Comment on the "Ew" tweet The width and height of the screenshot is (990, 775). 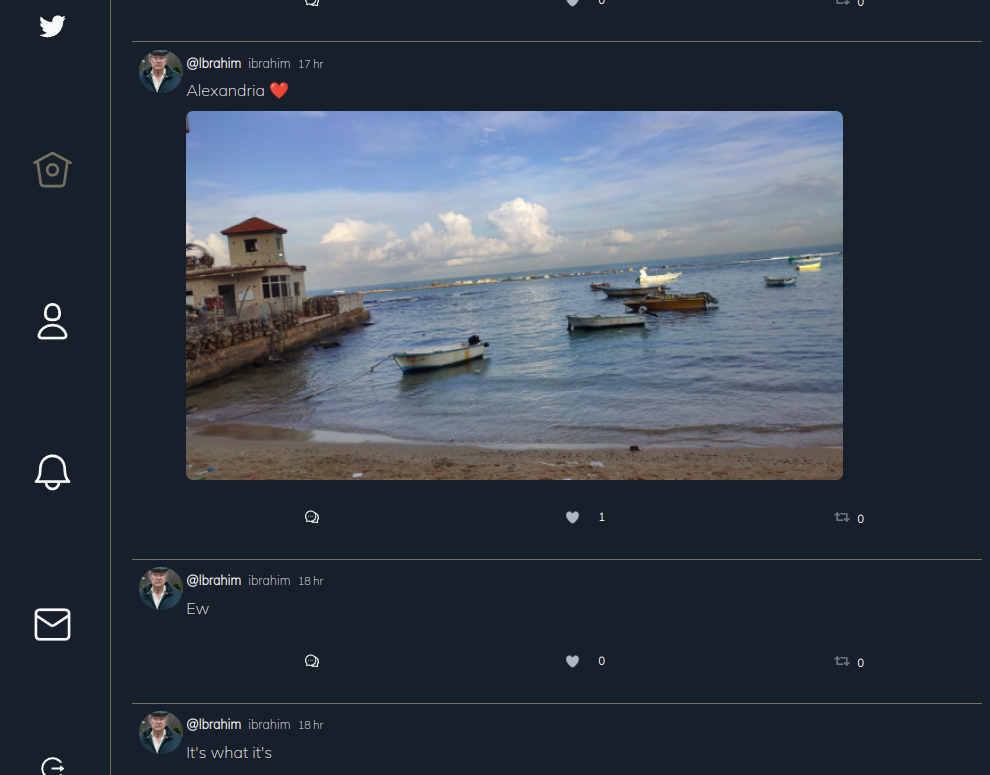point(312,661)
